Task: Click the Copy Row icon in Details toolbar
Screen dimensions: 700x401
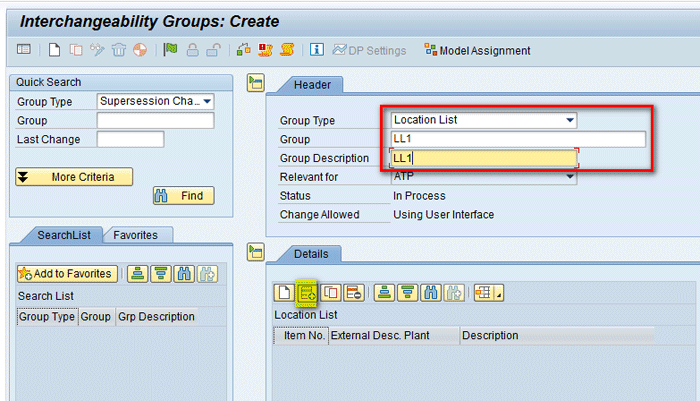Action: 332,293
